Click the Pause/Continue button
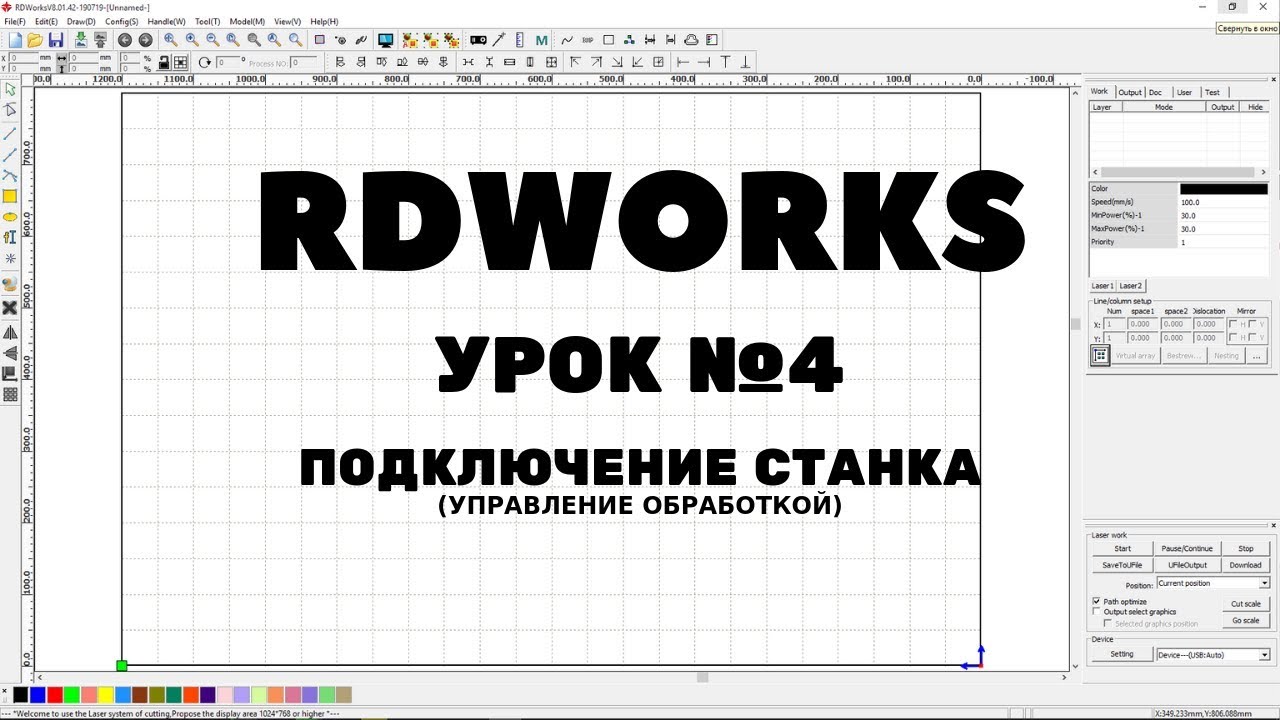The height and width of the screenshot is (720, 1280). (x=1187, y=548)
